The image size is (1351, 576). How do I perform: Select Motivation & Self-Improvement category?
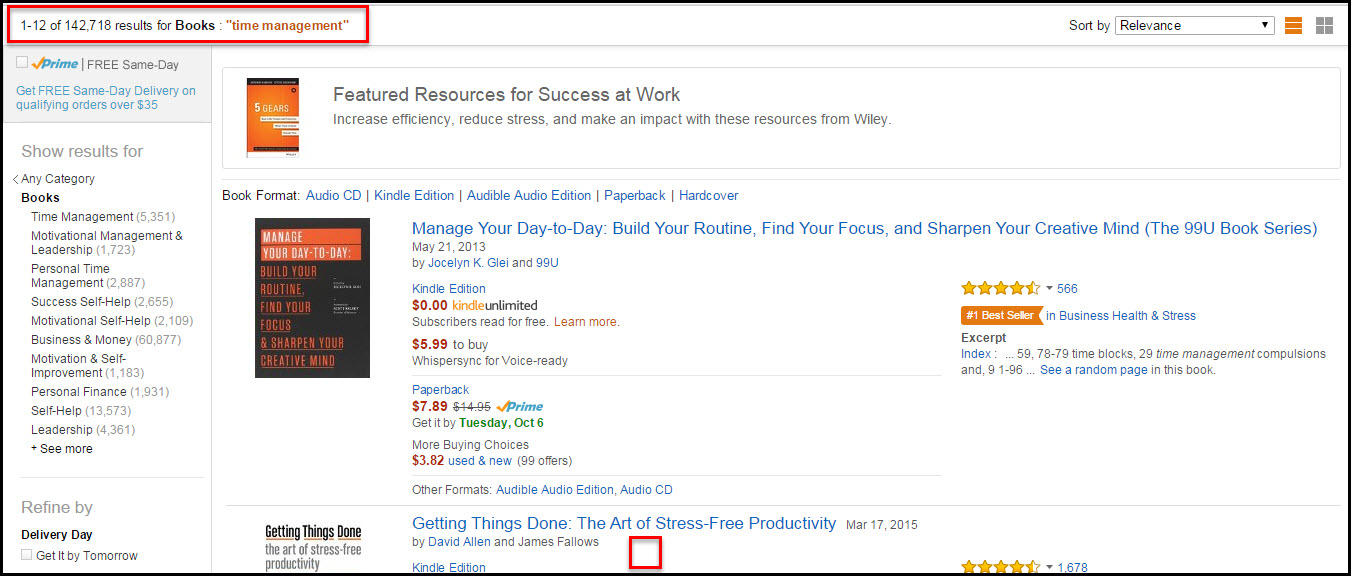click(x=78, y=366)
